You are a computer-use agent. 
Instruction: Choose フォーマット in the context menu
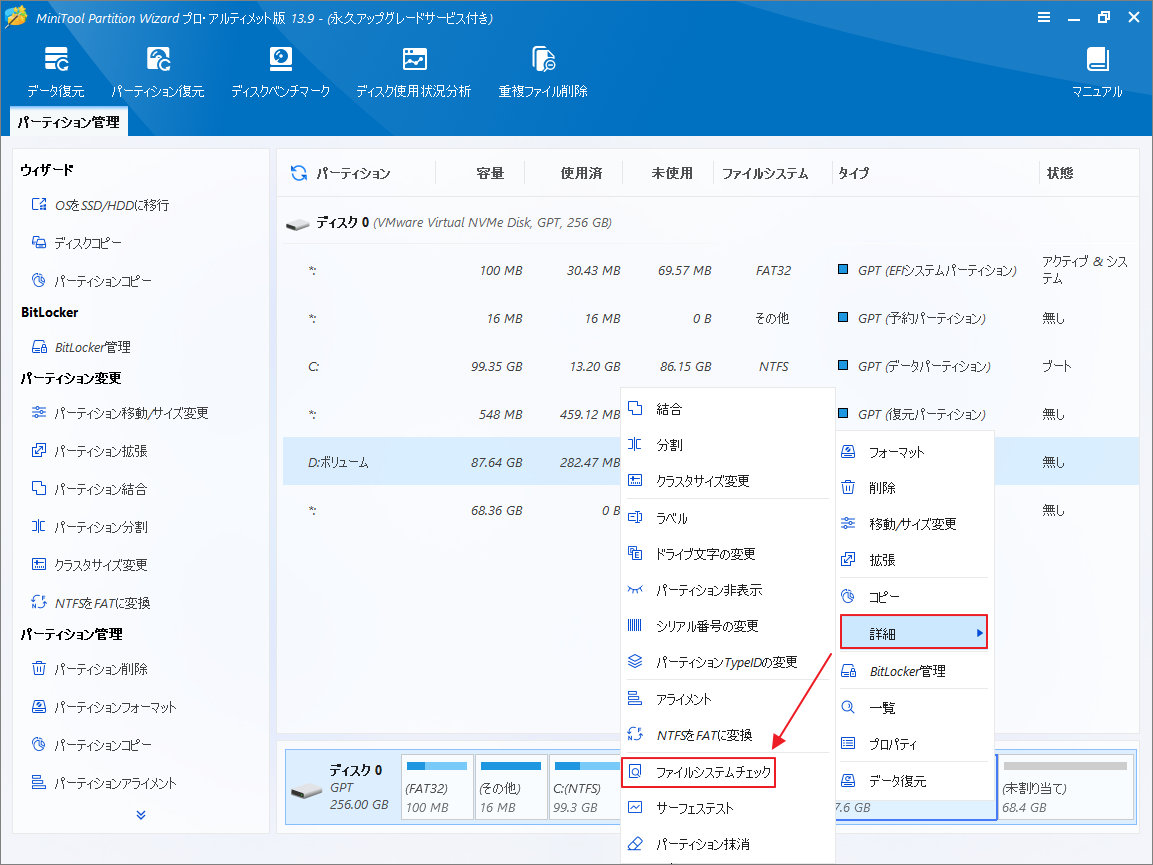click(x=914, y=452)
